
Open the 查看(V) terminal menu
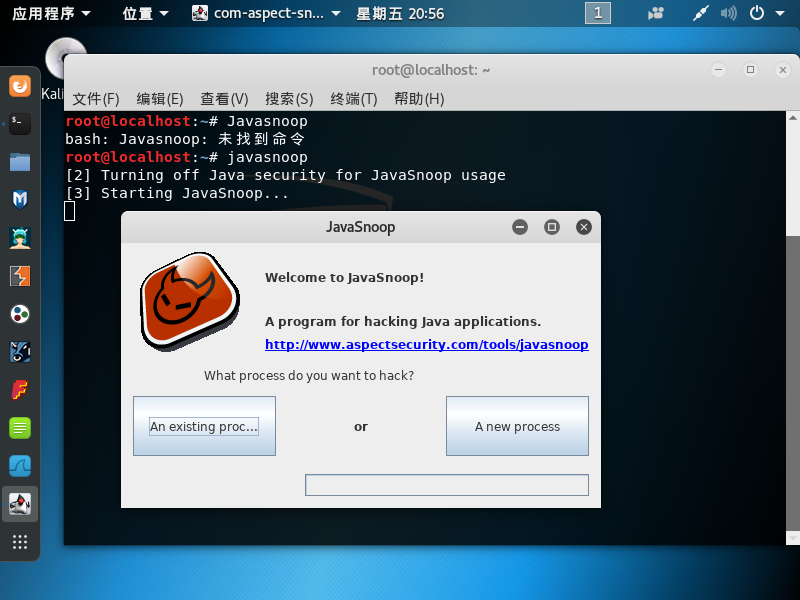224,98
